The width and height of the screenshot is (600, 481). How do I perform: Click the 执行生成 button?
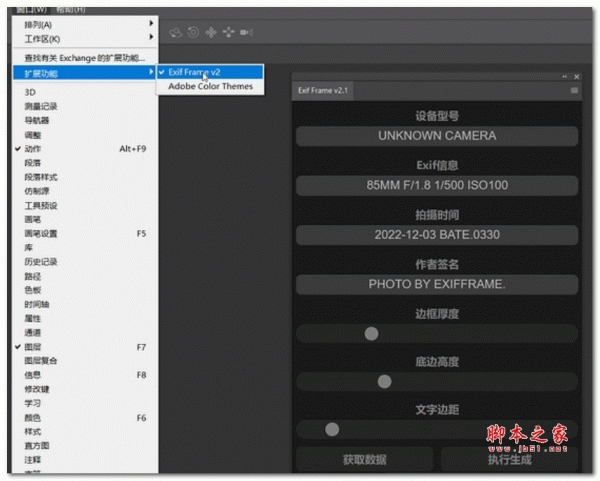point(509,459)
